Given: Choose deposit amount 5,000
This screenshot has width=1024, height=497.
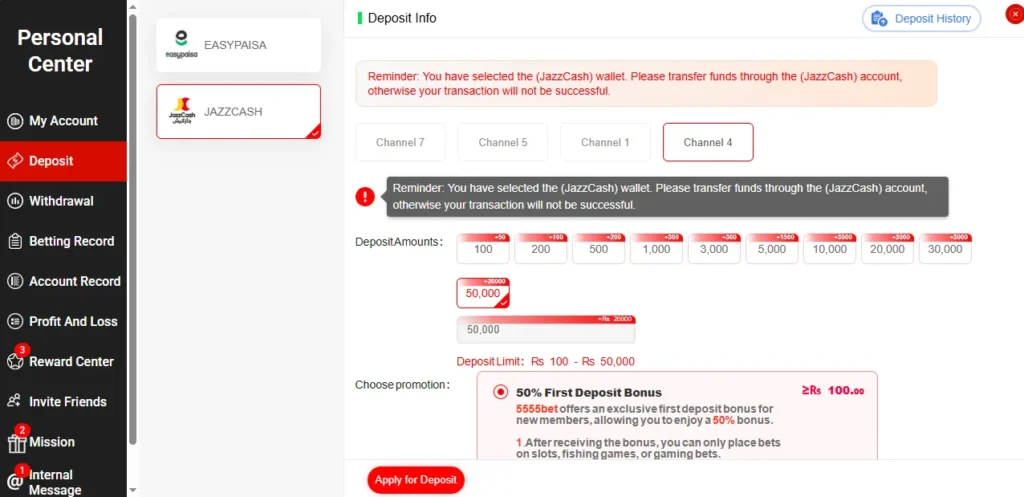Looking at the screenshot, I should coord(772,249).
